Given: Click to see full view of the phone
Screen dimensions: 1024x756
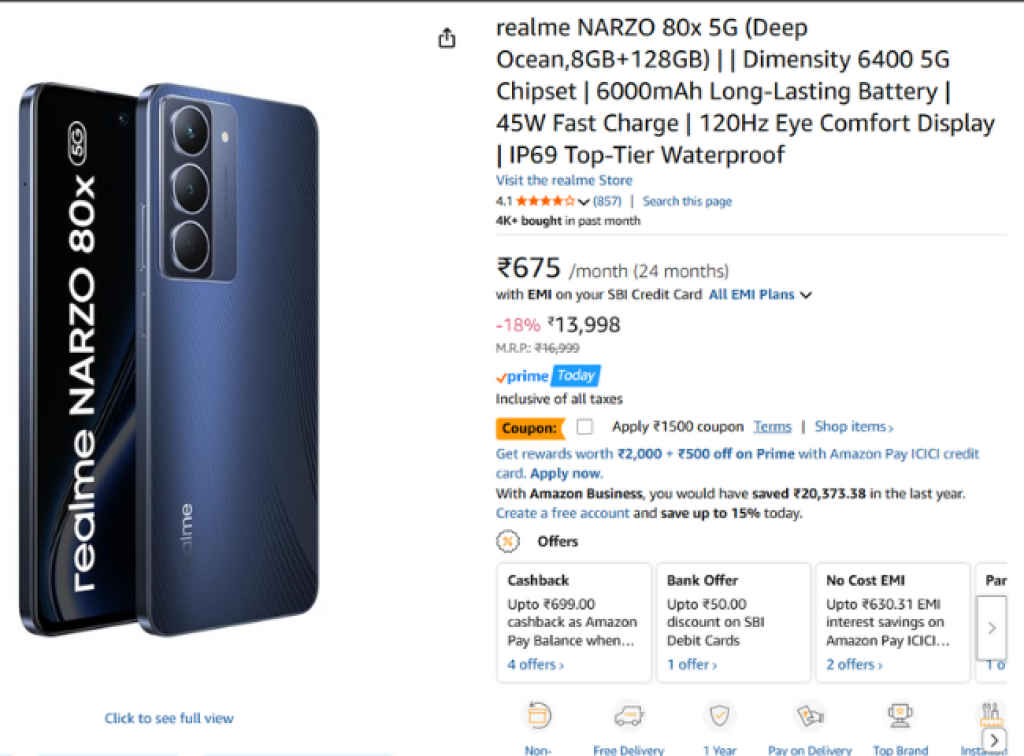Looking at the screenshot, I should tap(168, 718).
